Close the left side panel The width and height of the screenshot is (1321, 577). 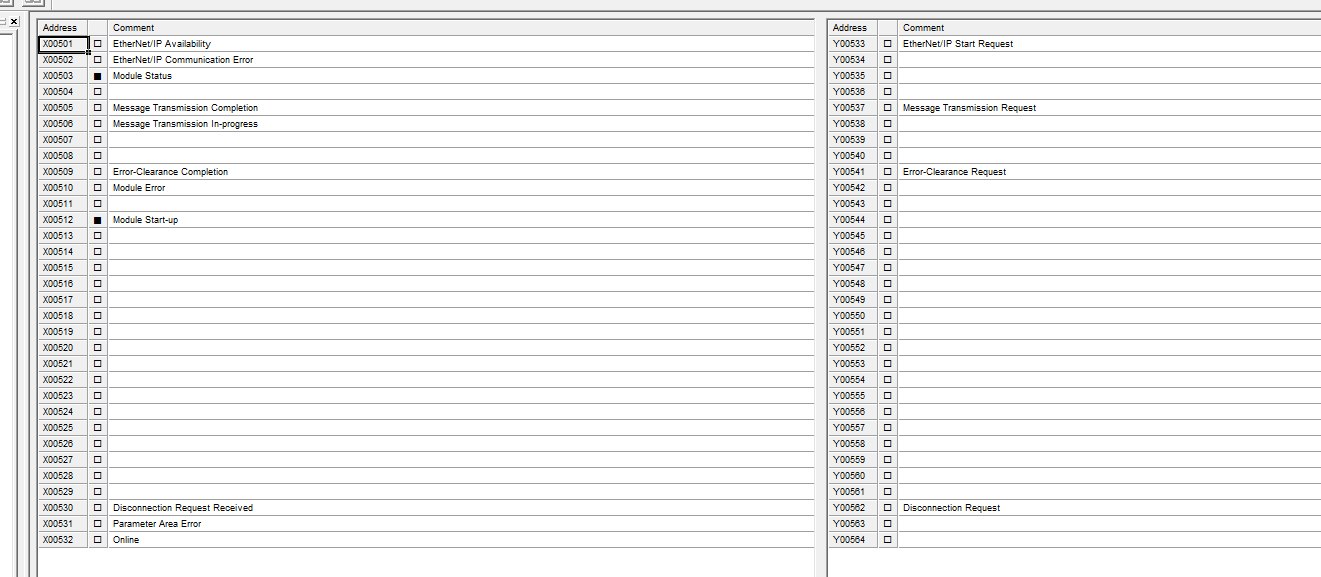[14, 22]
